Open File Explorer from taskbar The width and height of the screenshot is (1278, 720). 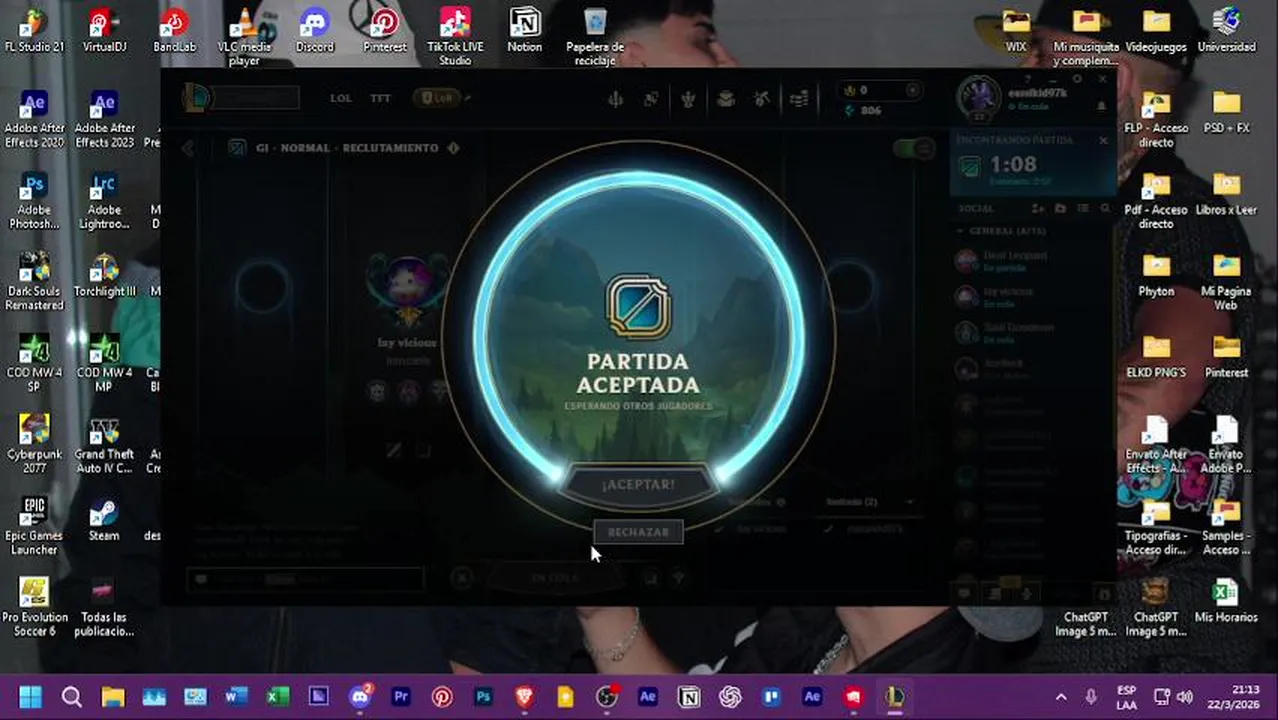(x=113, y=696)
